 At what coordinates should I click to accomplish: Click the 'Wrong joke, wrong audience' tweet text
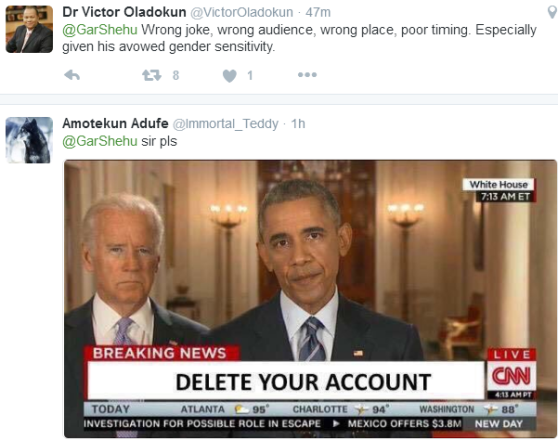[x=299, y=38]
